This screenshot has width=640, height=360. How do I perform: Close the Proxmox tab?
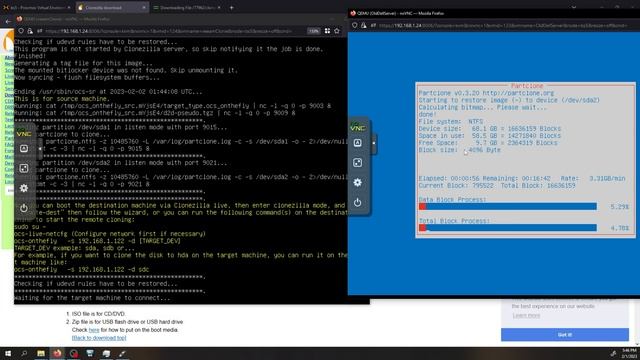[x=68, y=7]
